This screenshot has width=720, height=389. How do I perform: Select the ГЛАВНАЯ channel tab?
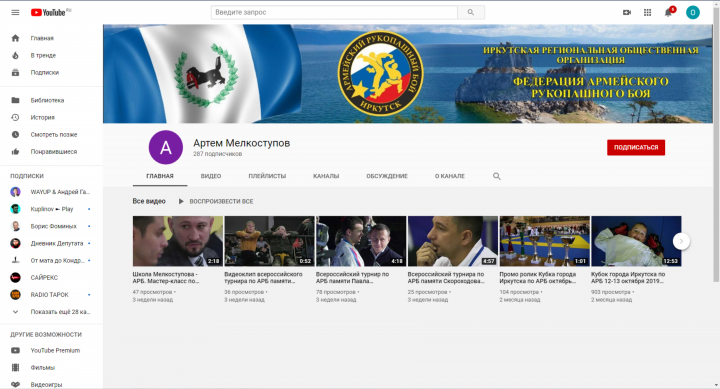pyautogui.click(x=160, y=176)
